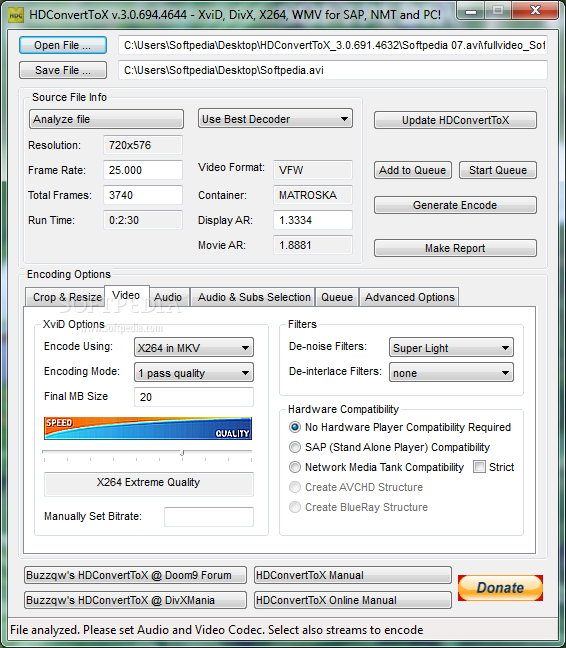
Task: Click Make Report button
Action: (x=455, y=248)
